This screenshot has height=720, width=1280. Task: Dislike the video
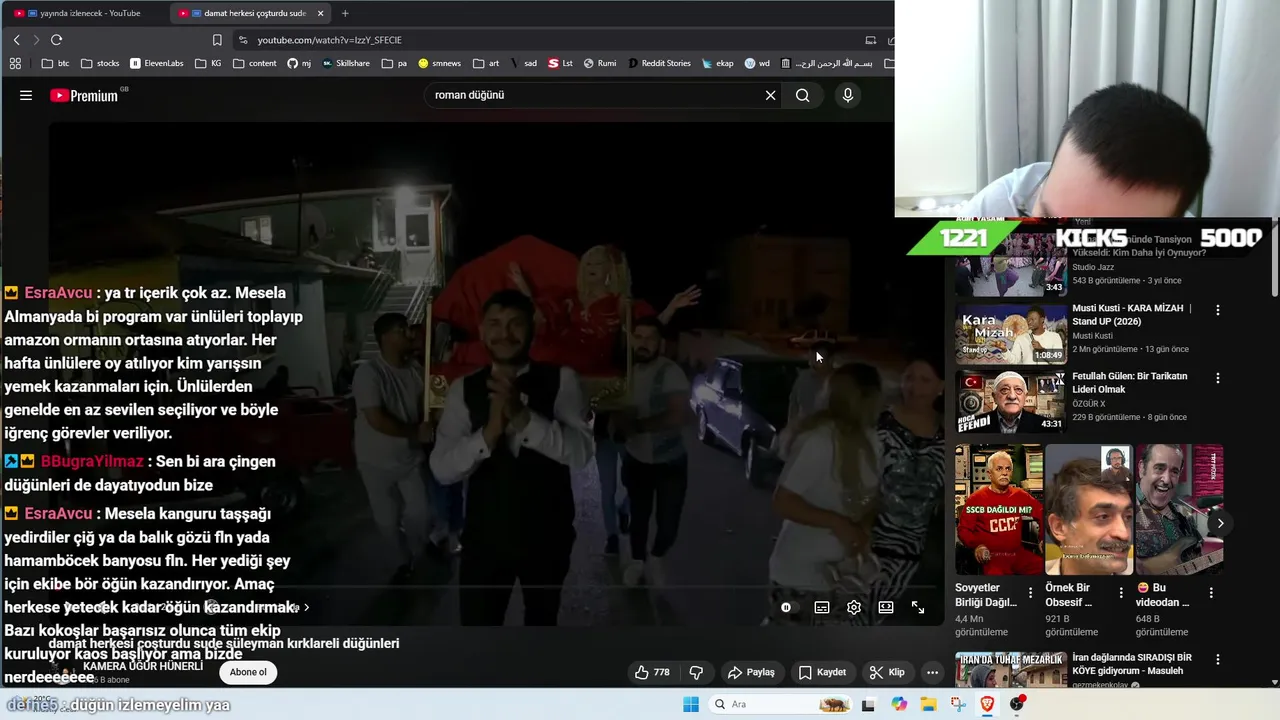coord(697,672)
